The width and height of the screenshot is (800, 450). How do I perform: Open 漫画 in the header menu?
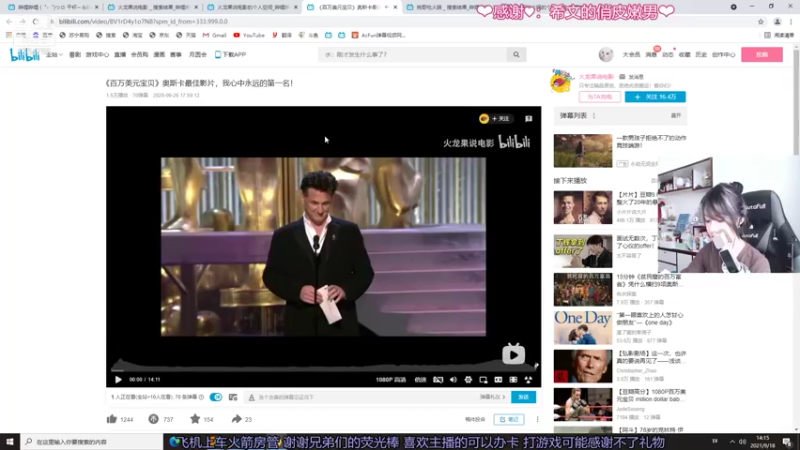[x=159, y=55]
